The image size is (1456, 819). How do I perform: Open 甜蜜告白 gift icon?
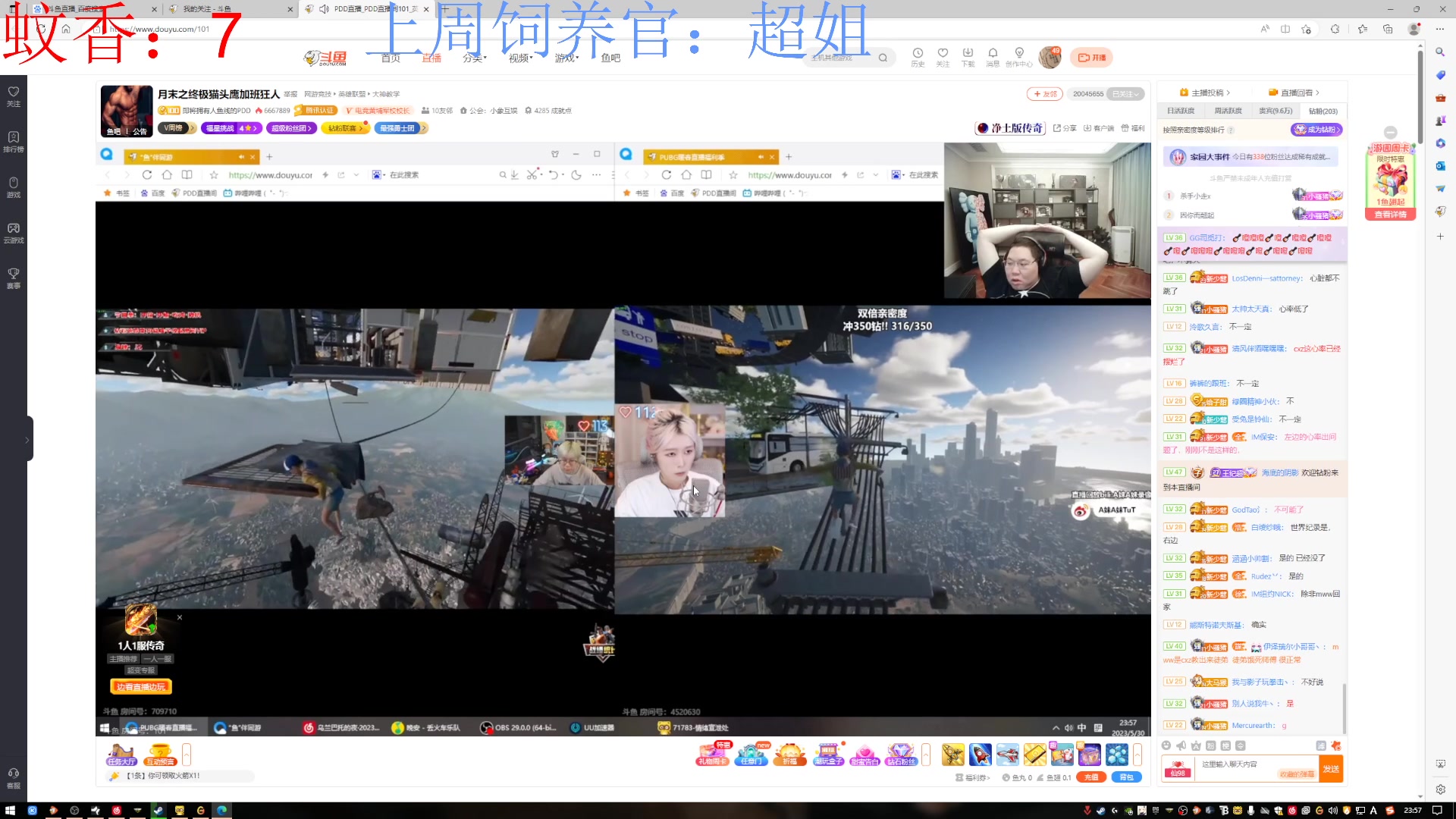click(x=864, y=755)
